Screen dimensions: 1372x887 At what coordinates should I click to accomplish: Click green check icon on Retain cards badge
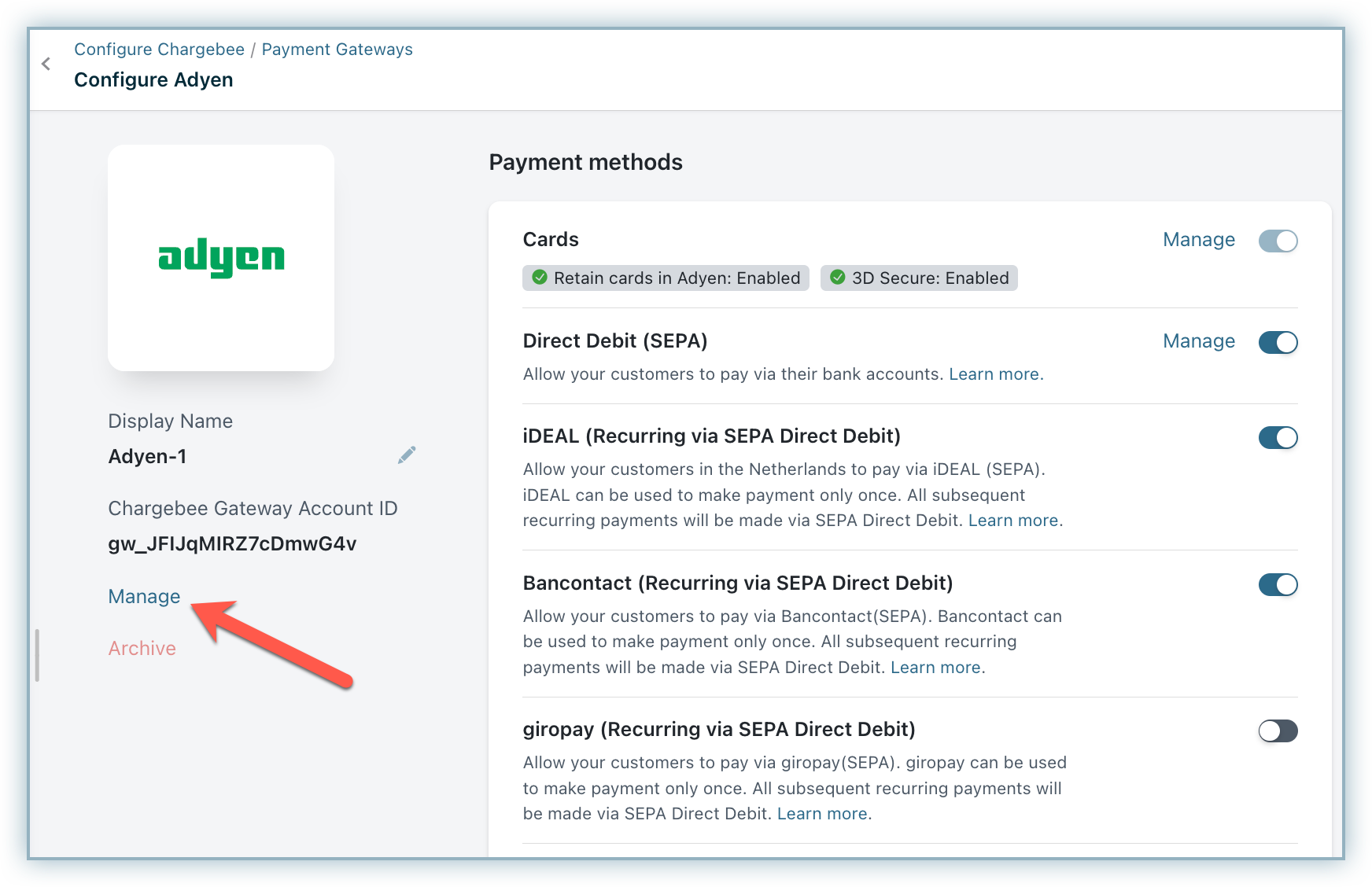pos(540,278)
